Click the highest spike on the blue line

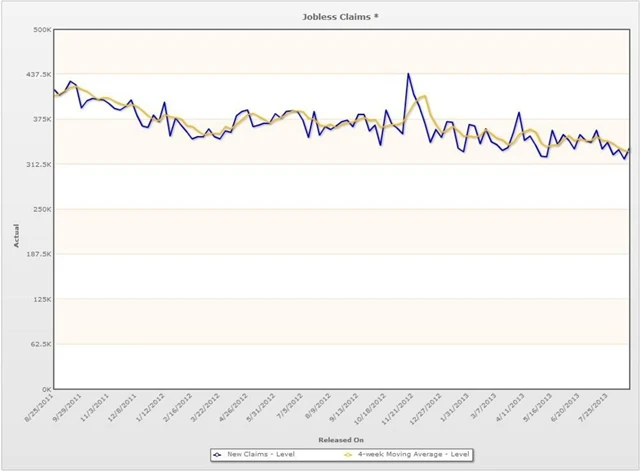tap(408, 74)
